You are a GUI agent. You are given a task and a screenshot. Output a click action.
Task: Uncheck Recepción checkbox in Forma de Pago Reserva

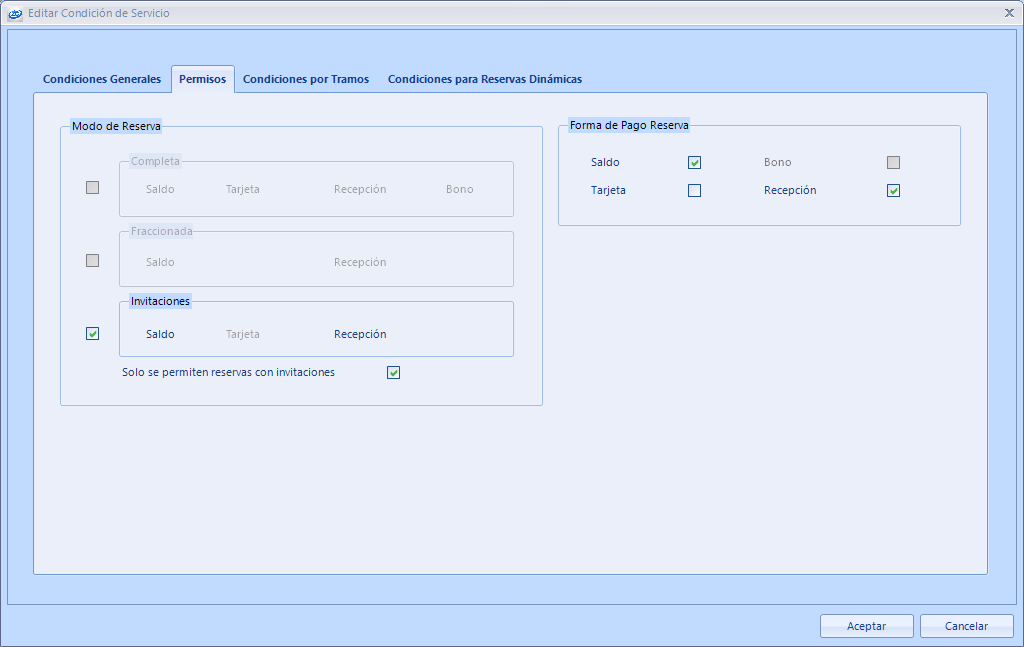click(894, 191)
